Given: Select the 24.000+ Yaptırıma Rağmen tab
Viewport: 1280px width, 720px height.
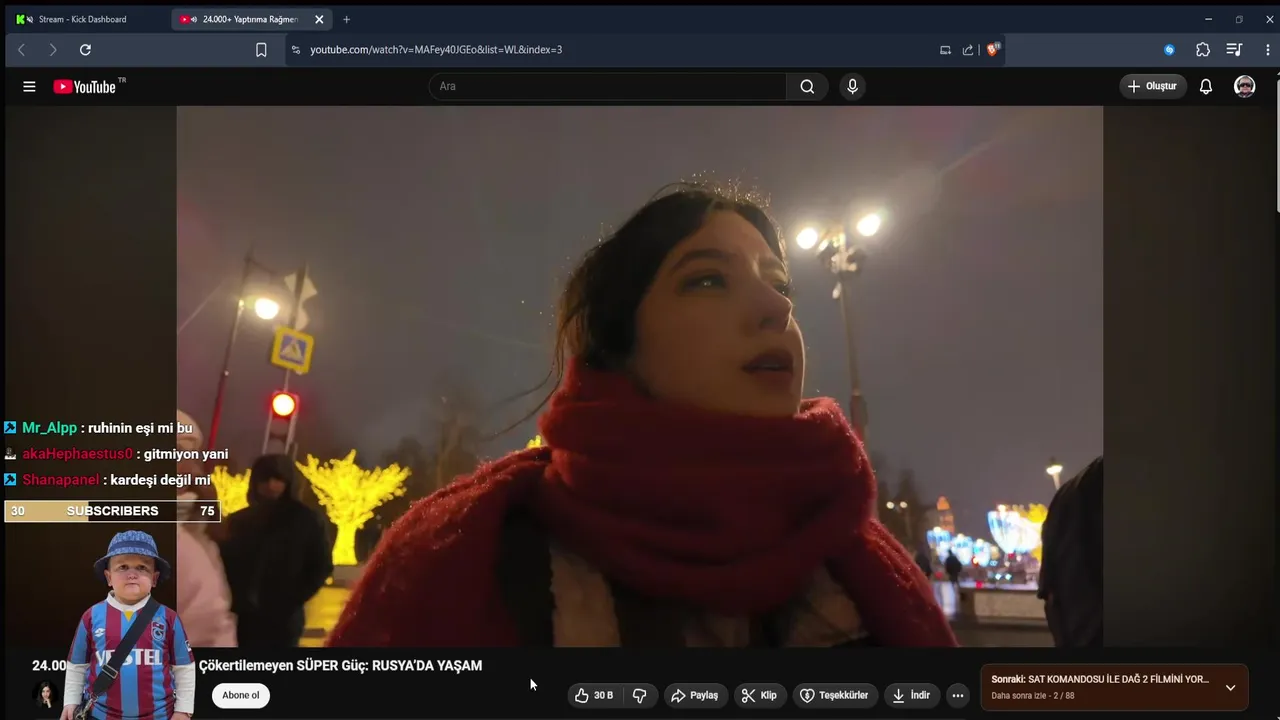Looking at the screenshot, I should [x=250, y=19].
